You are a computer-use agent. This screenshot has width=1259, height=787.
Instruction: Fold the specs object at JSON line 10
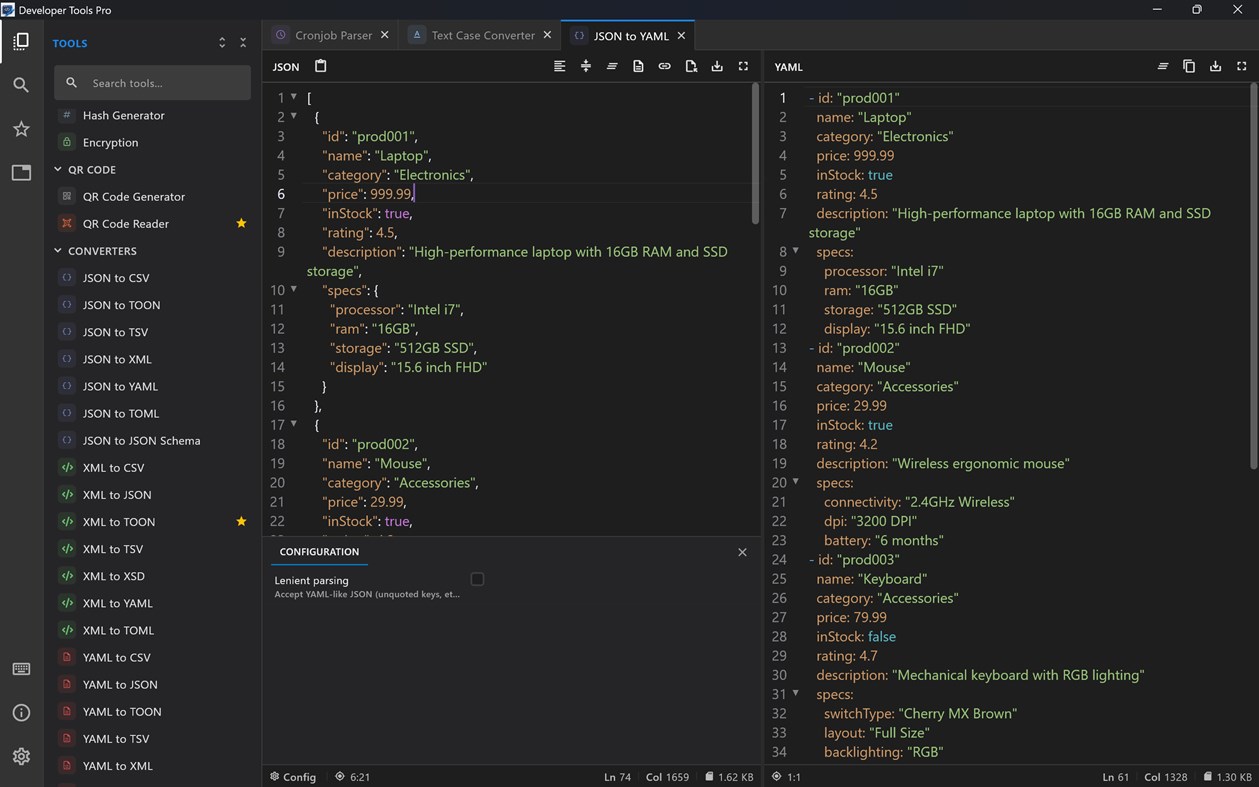click(294, 289)
